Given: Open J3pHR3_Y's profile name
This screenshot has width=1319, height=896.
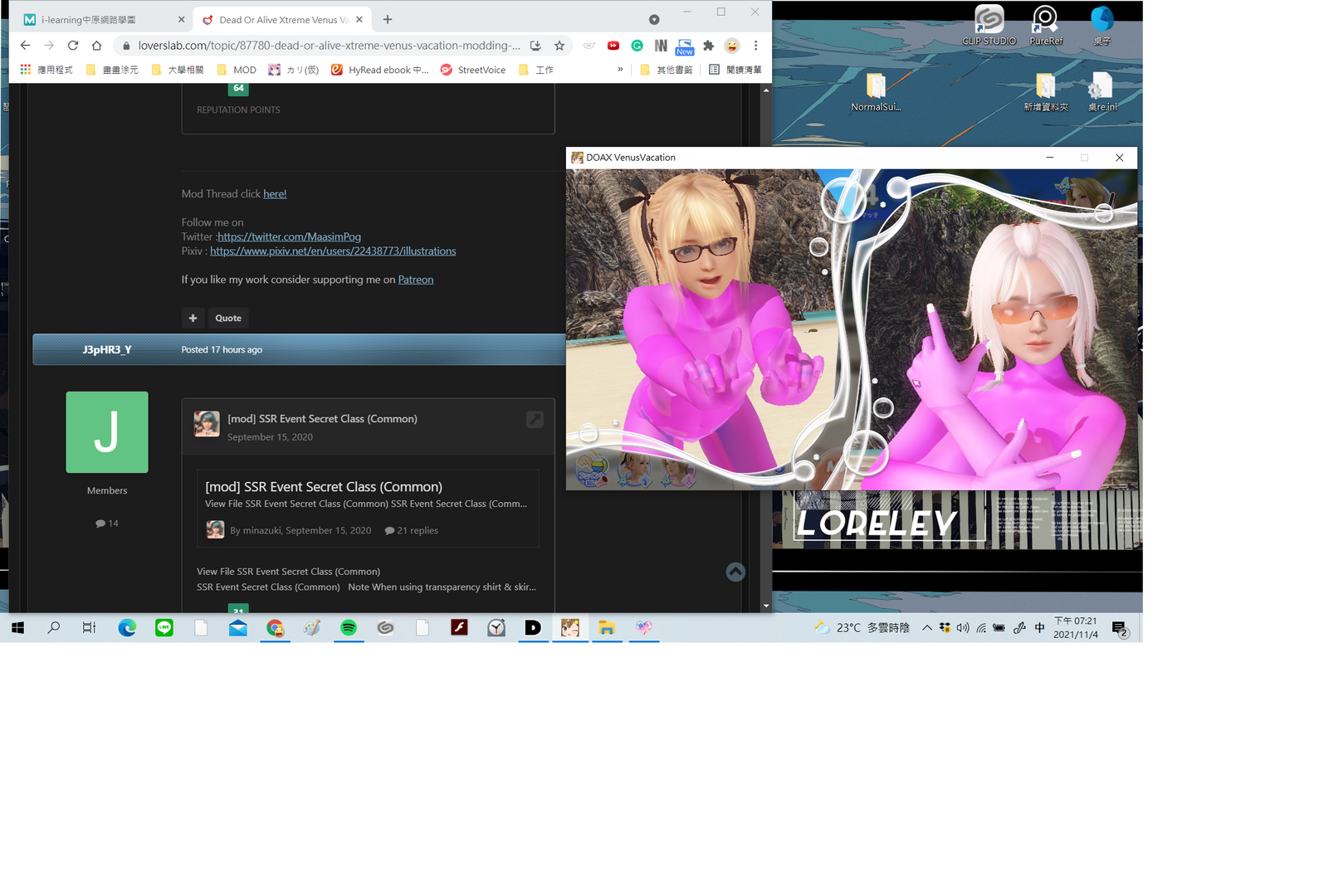Looking at the screenshot, I should pyautogui.click(x=107, y=350).
